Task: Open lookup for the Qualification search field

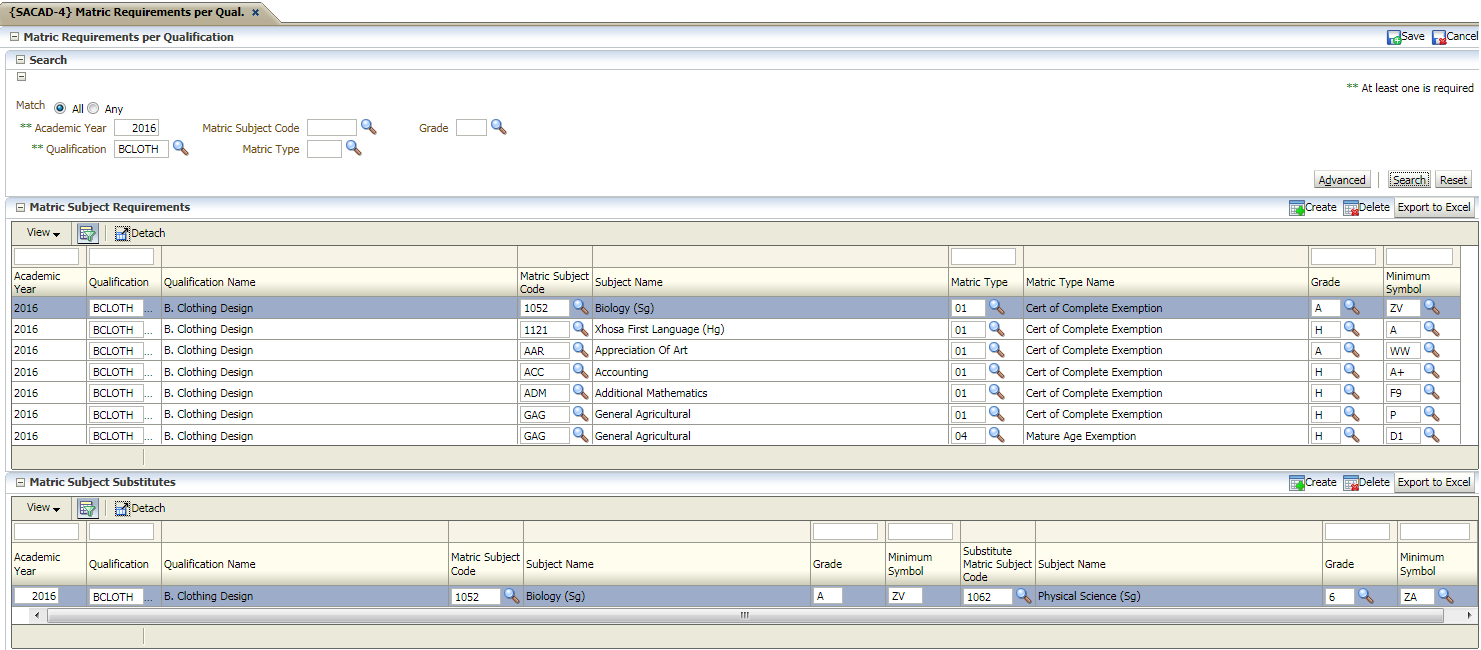Action: pos(180,148)
